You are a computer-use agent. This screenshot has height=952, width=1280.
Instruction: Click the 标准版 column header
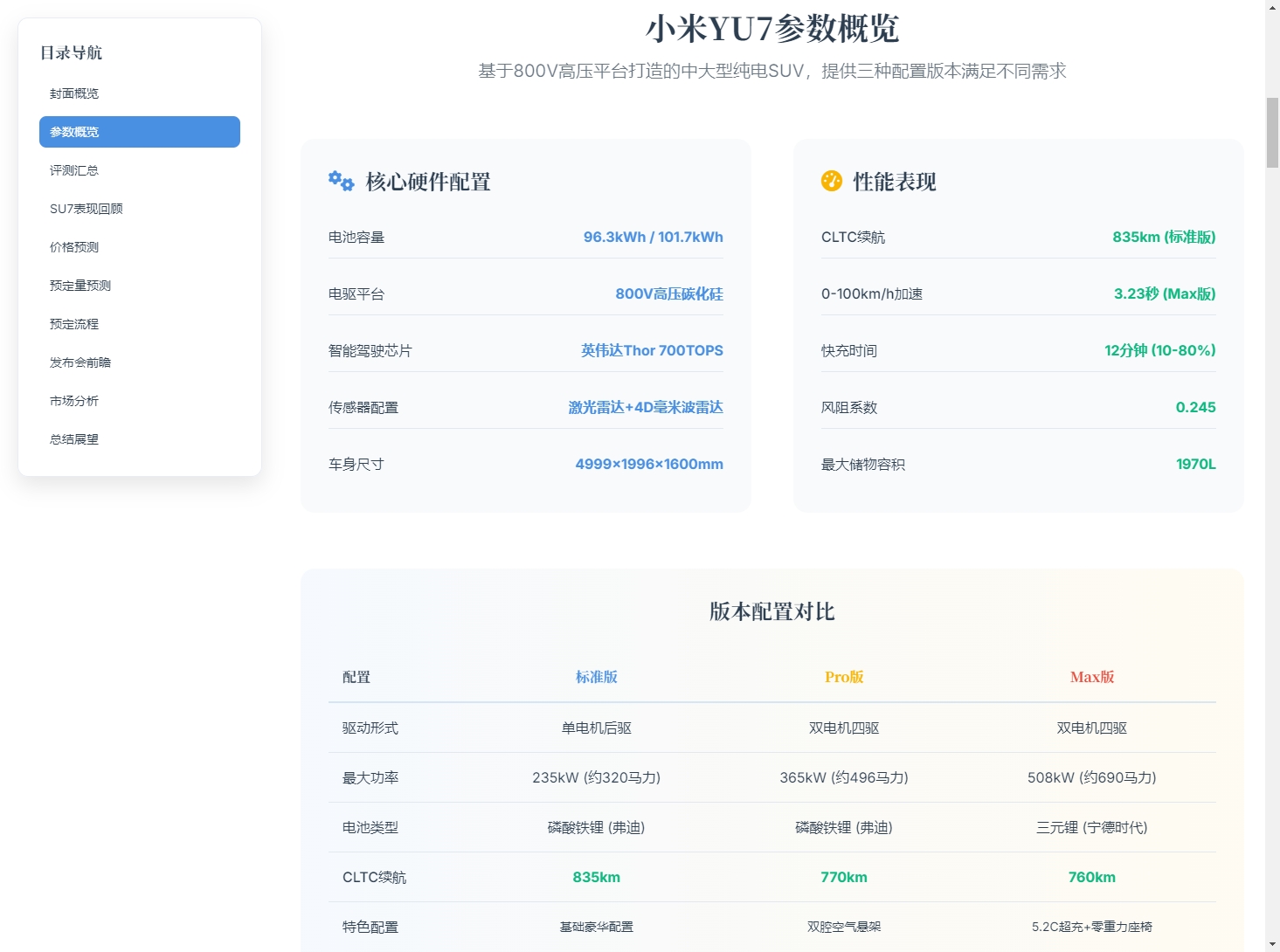click(x=597, y=677)
